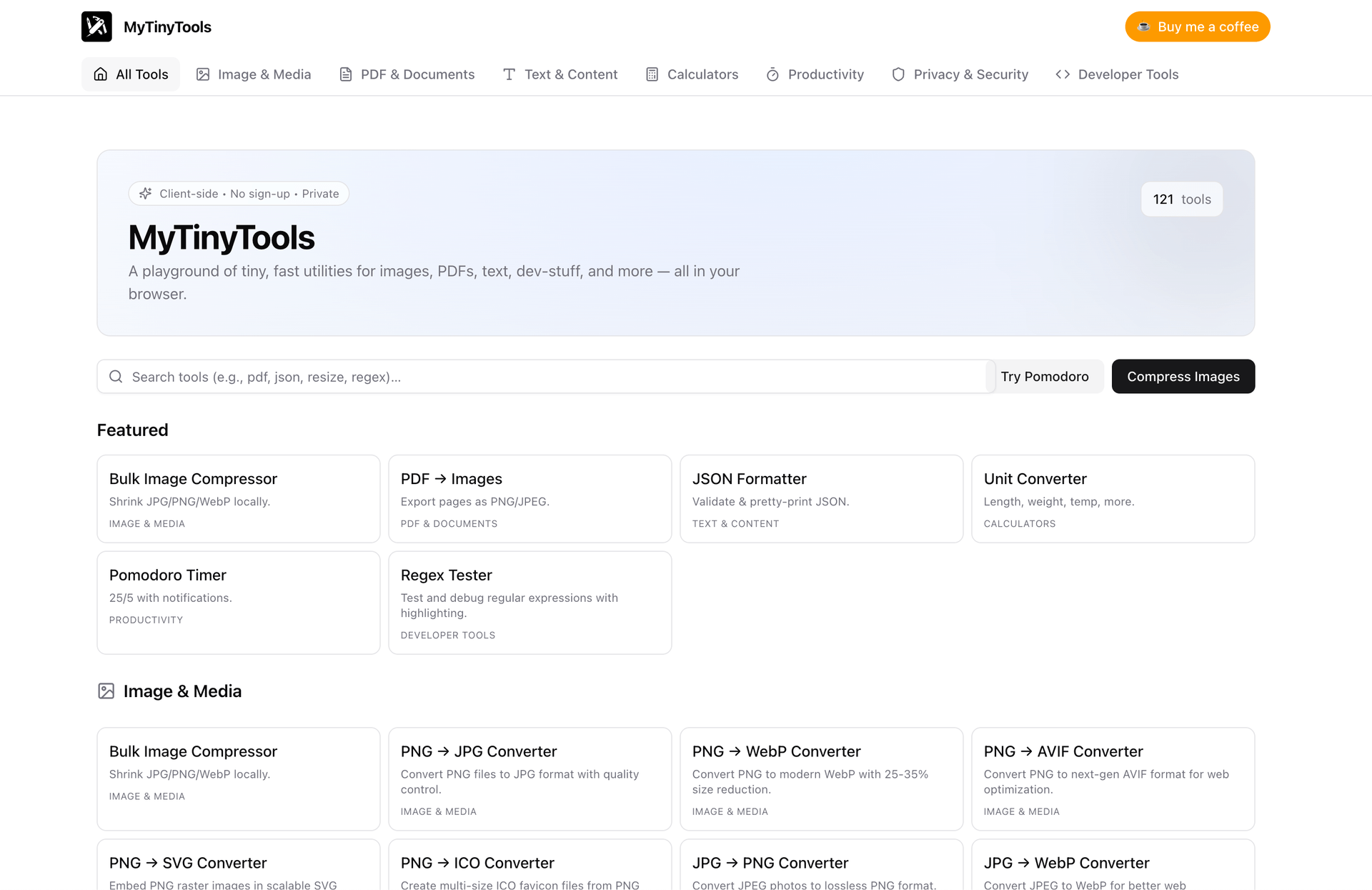1372x890 pixels.
Task: Click the search magnifier icon
Action: (116, 377)
